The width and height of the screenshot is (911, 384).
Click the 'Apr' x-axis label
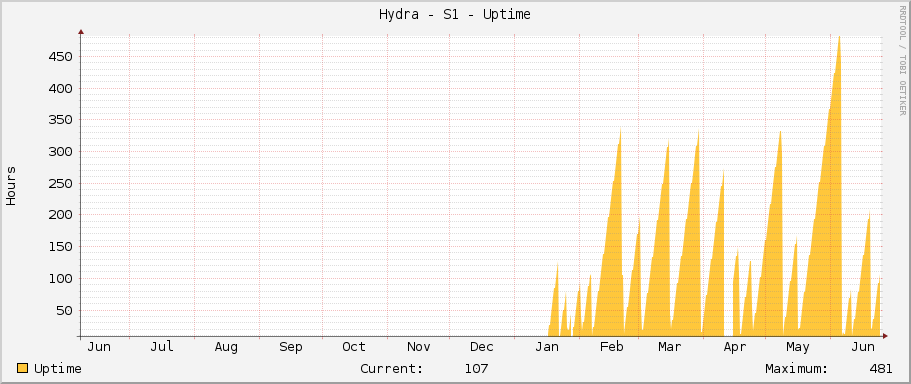point(734,347)
